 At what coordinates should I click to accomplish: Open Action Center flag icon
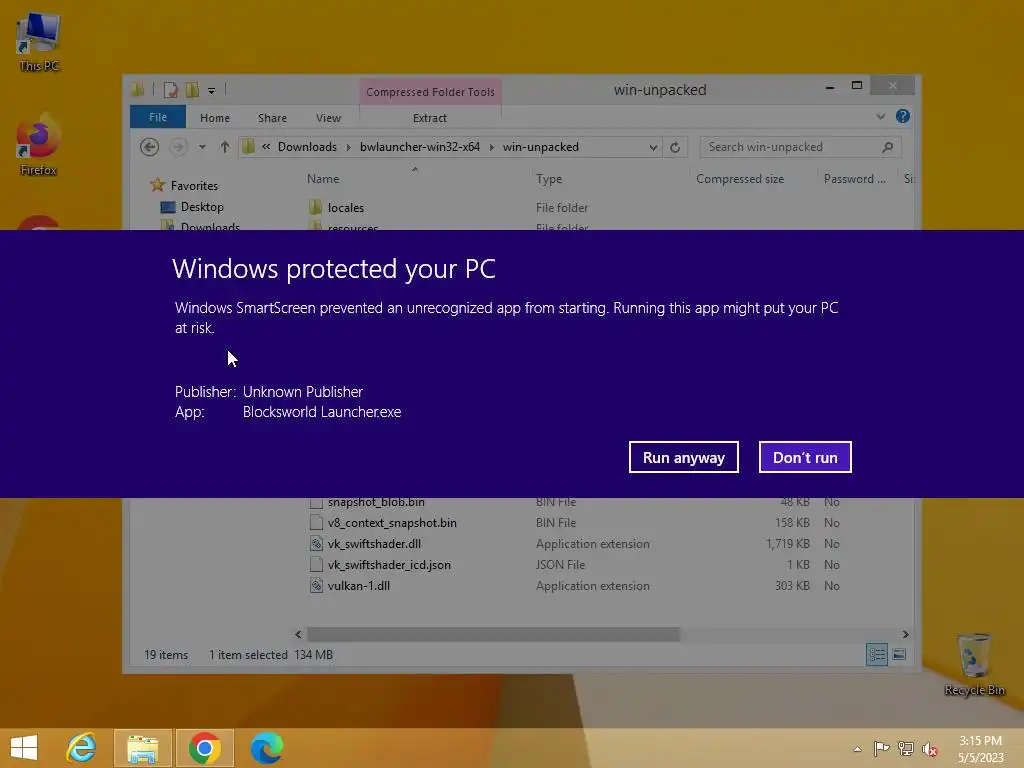[881, 748]
